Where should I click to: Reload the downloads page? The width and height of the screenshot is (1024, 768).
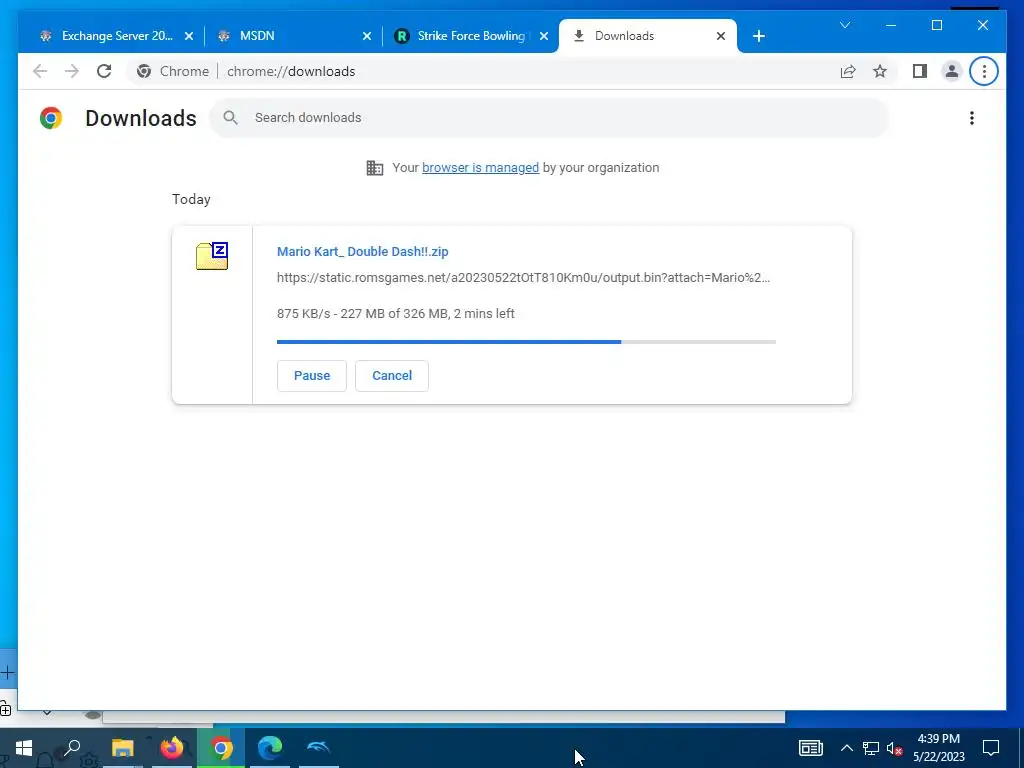coord(104,71)
